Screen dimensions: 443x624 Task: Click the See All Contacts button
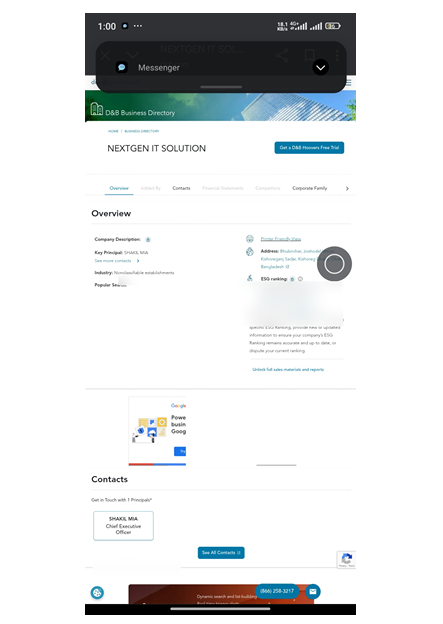point(221,553)
